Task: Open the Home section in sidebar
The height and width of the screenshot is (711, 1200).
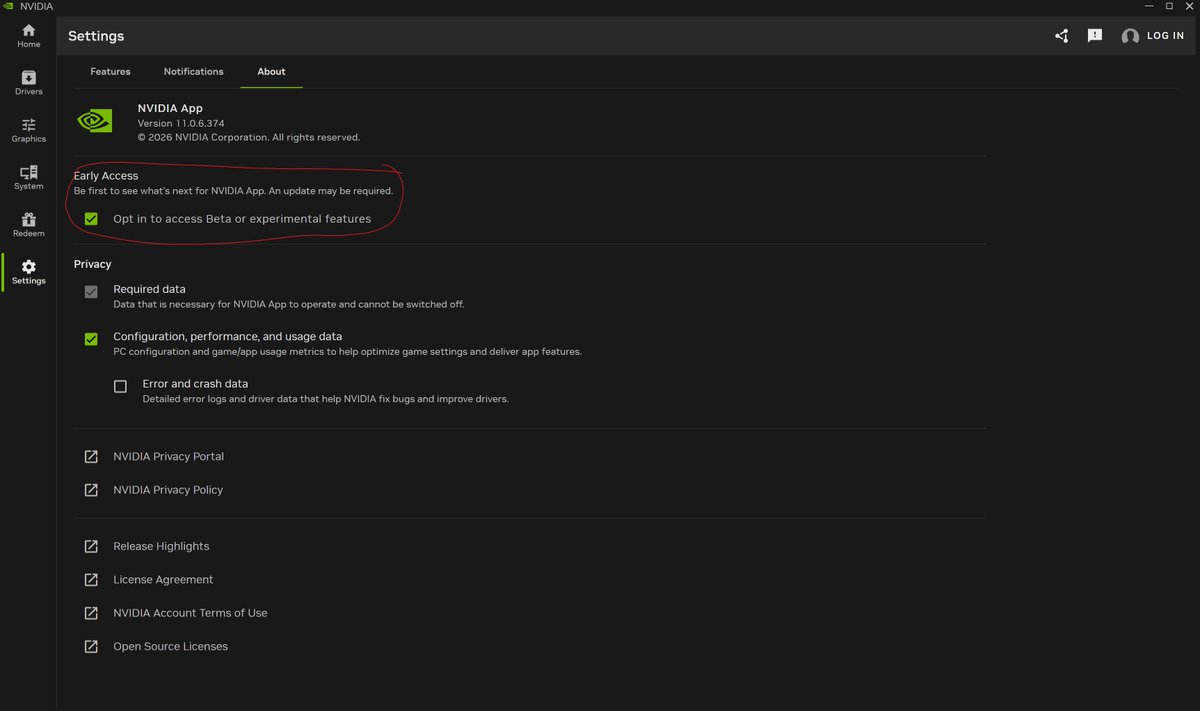Action: tap(28, 36)
